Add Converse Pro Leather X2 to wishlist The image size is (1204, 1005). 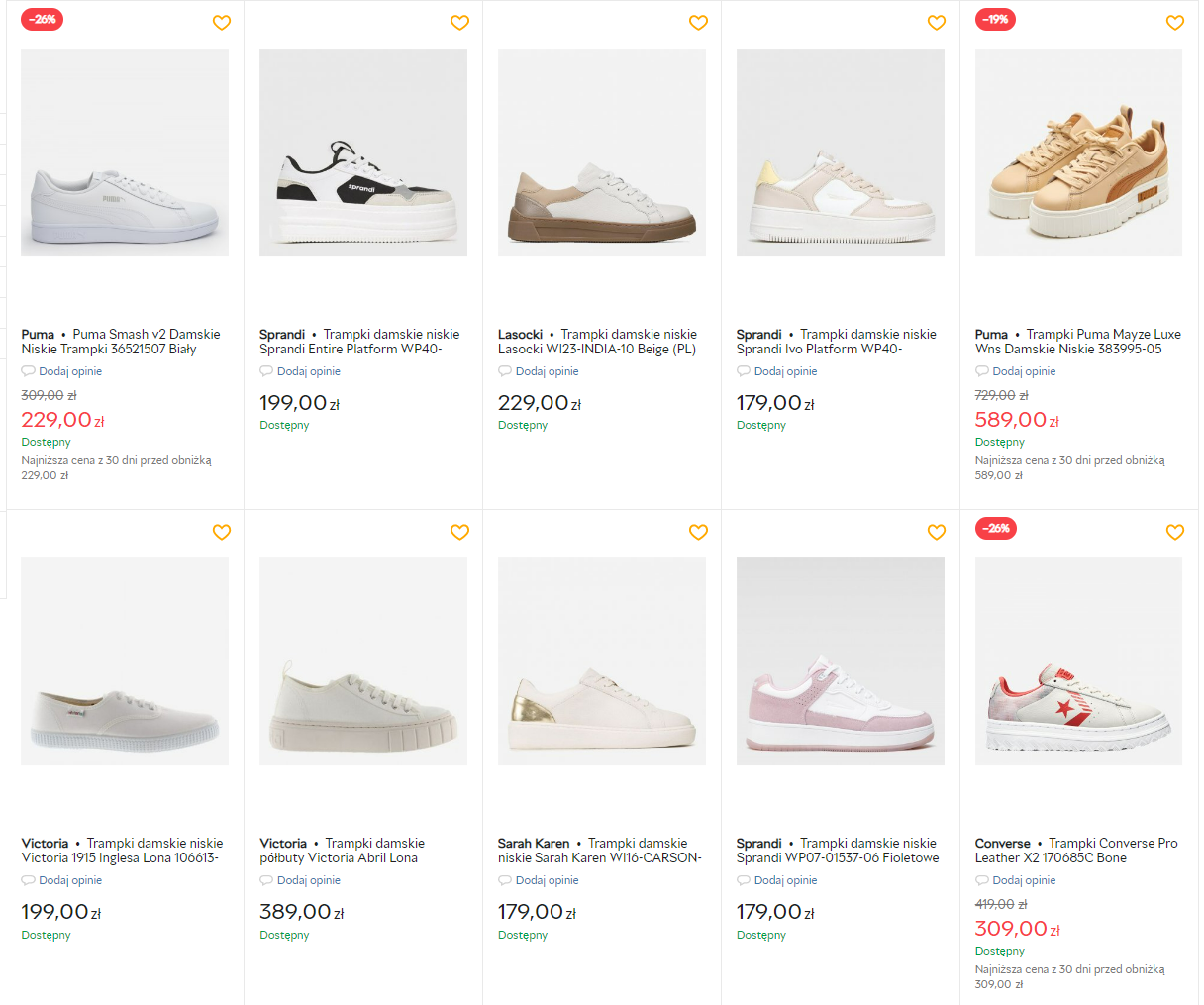point(1175,532)
